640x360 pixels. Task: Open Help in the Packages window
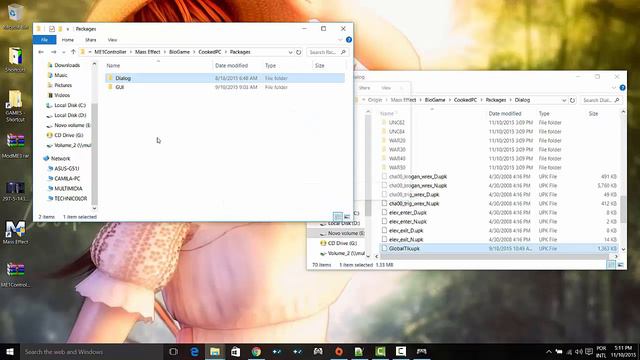(349, 40)
